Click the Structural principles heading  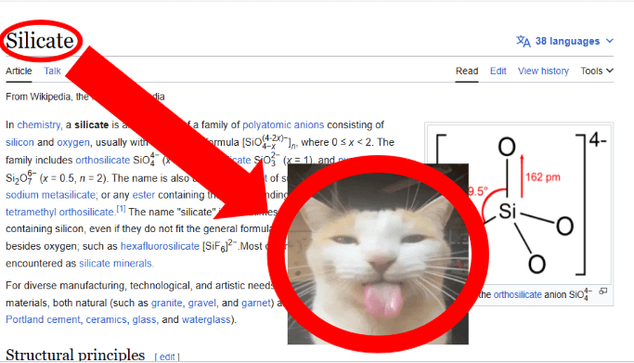pyautogui.click(x=75, y=355)
